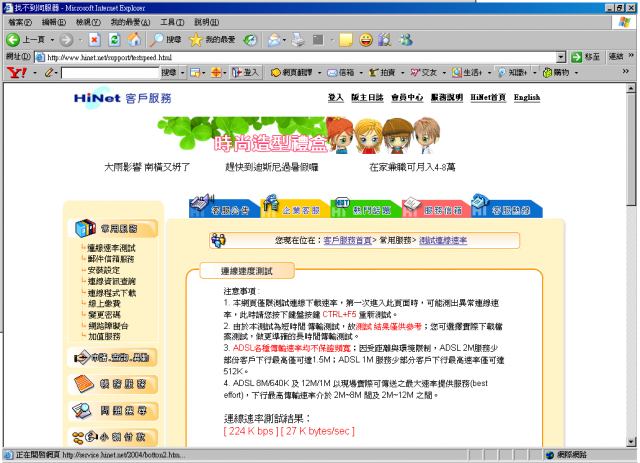Viewport: 640px width, 463px height.
Task: Expand the Yahoo mail dropdown arrow
Action: point(361,73)
